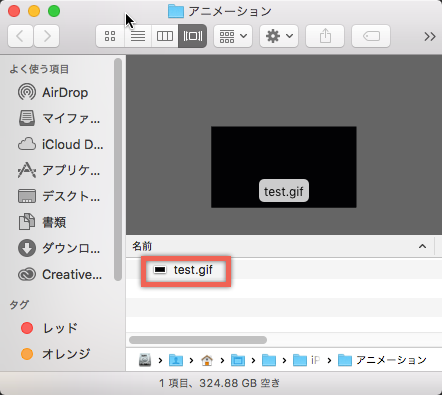Toggle sort order chevron in 名前 header
Screen dimensions: 442x395
pyautogui.click(x=422, y=246)
